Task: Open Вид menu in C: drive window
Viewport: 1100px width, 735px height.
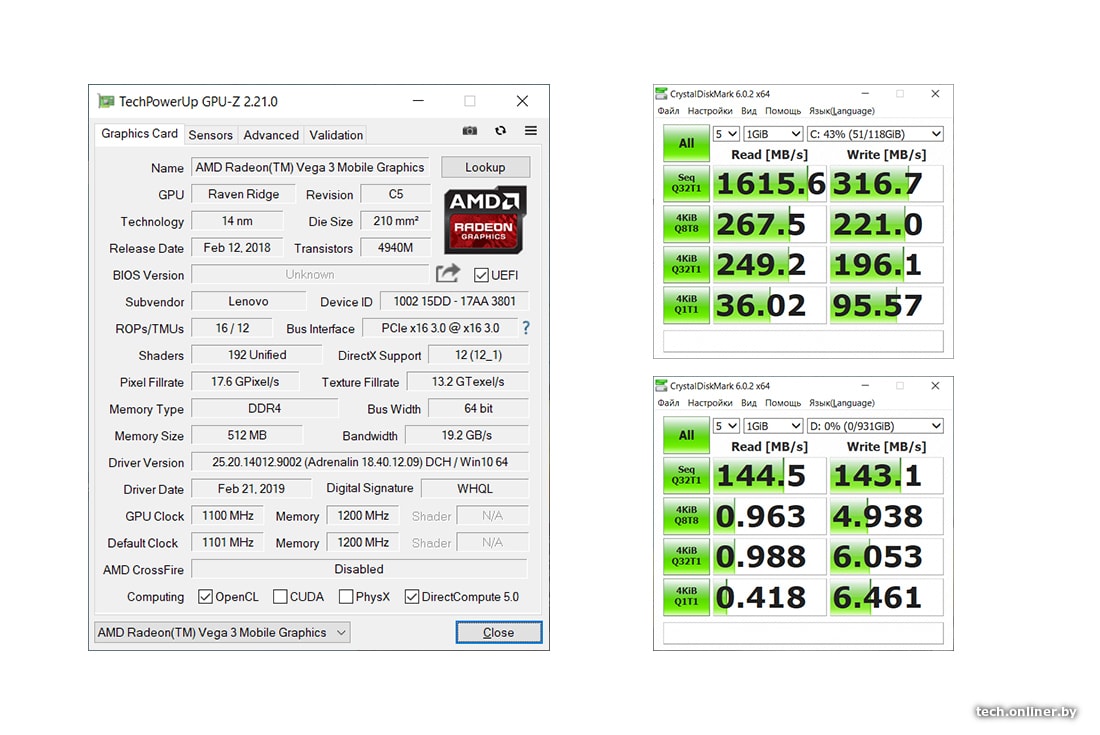Action: 749,111
